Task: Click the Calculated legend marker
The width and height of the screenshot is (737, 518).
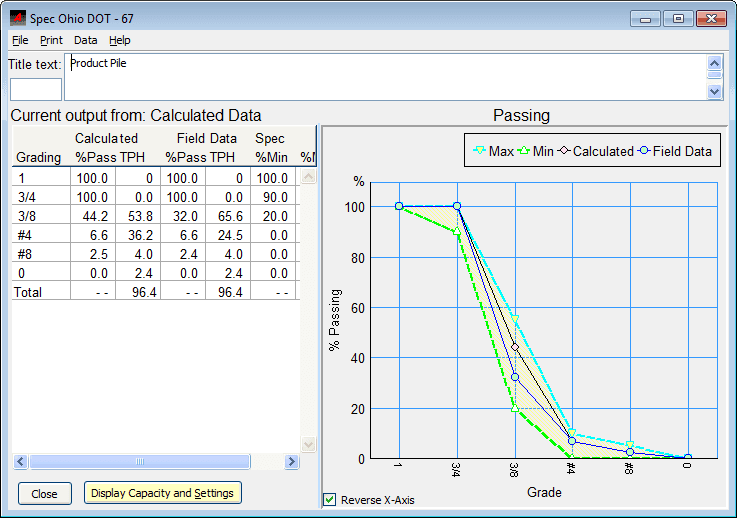Action: 563,151
